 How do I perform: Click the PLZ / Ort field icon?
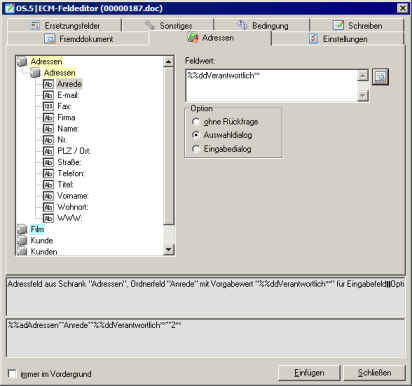pyautogui.click(x=48, y=151)
